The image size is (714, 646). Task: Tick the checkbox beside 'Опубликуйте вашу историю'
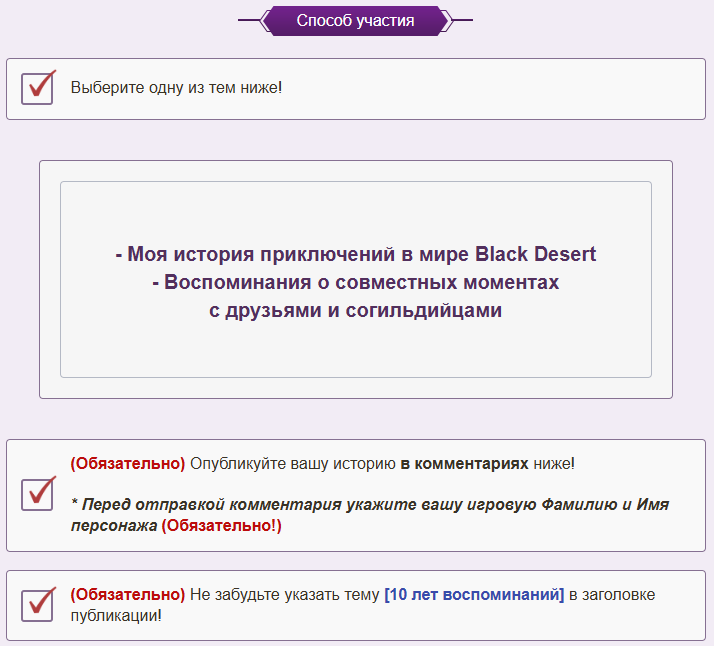click(37, 494)
